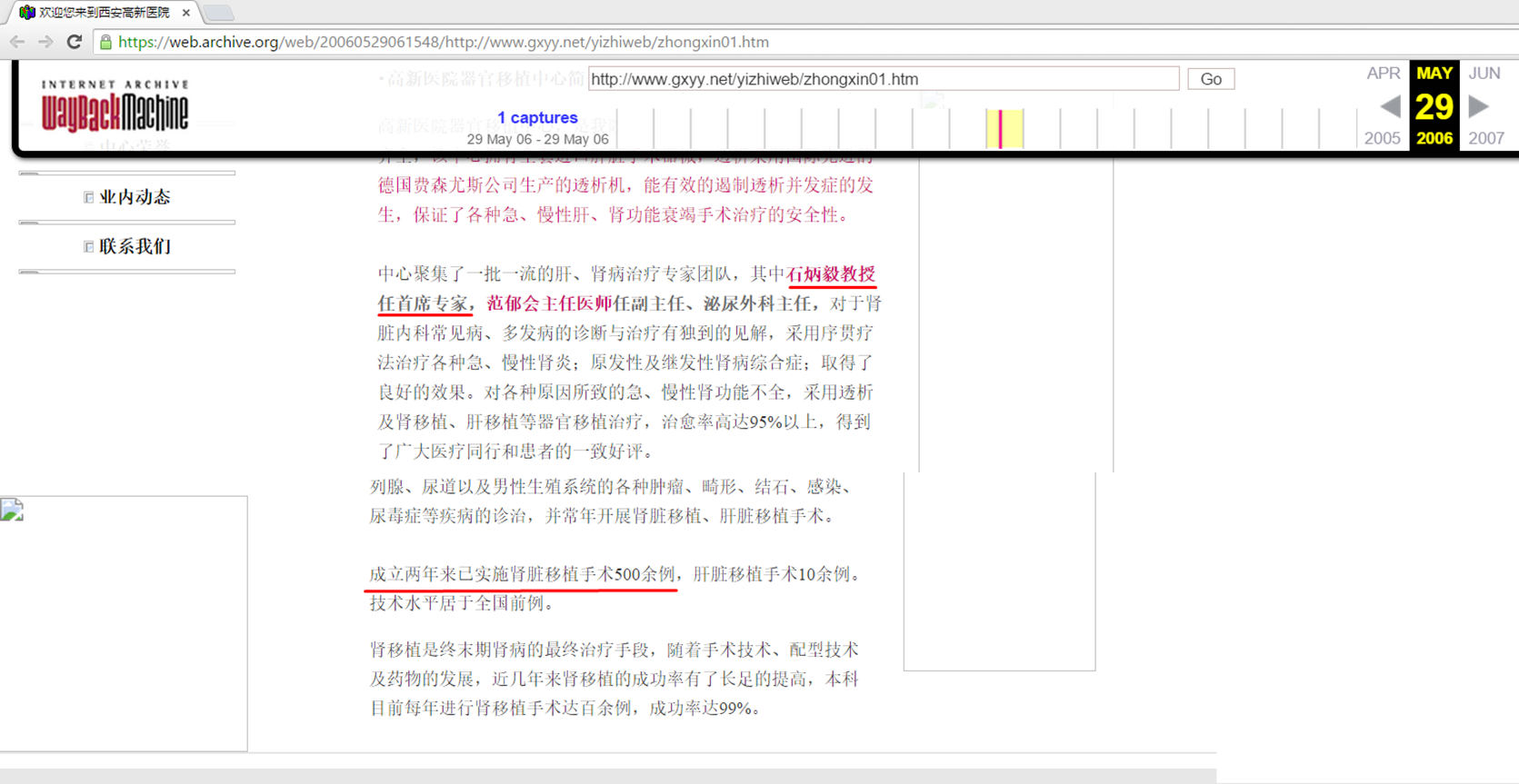Close the 西安高新医院 browser tab
The width and height of the screenshot is (1519, 784).
pos(186,13)
